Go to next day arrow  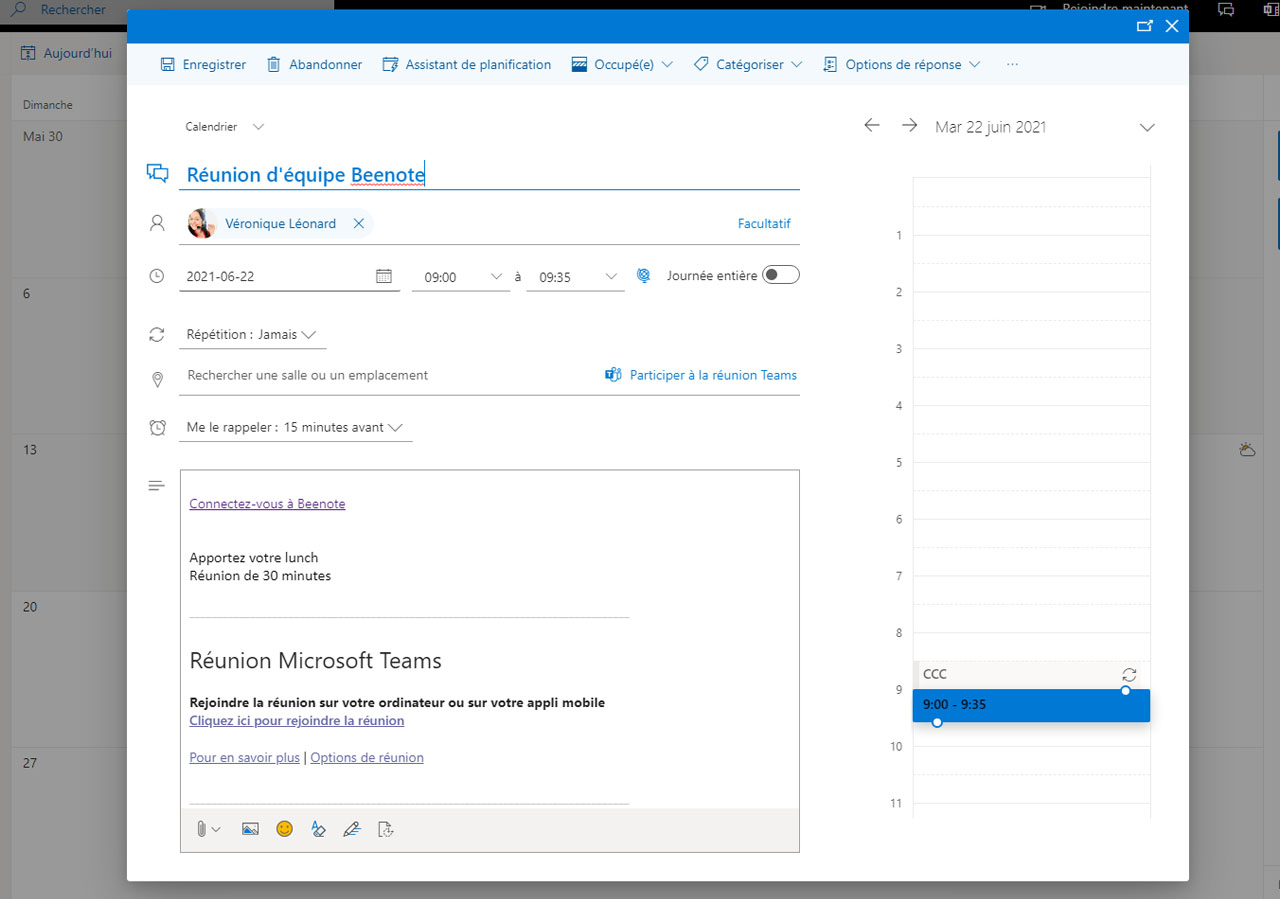click(909, 125)
